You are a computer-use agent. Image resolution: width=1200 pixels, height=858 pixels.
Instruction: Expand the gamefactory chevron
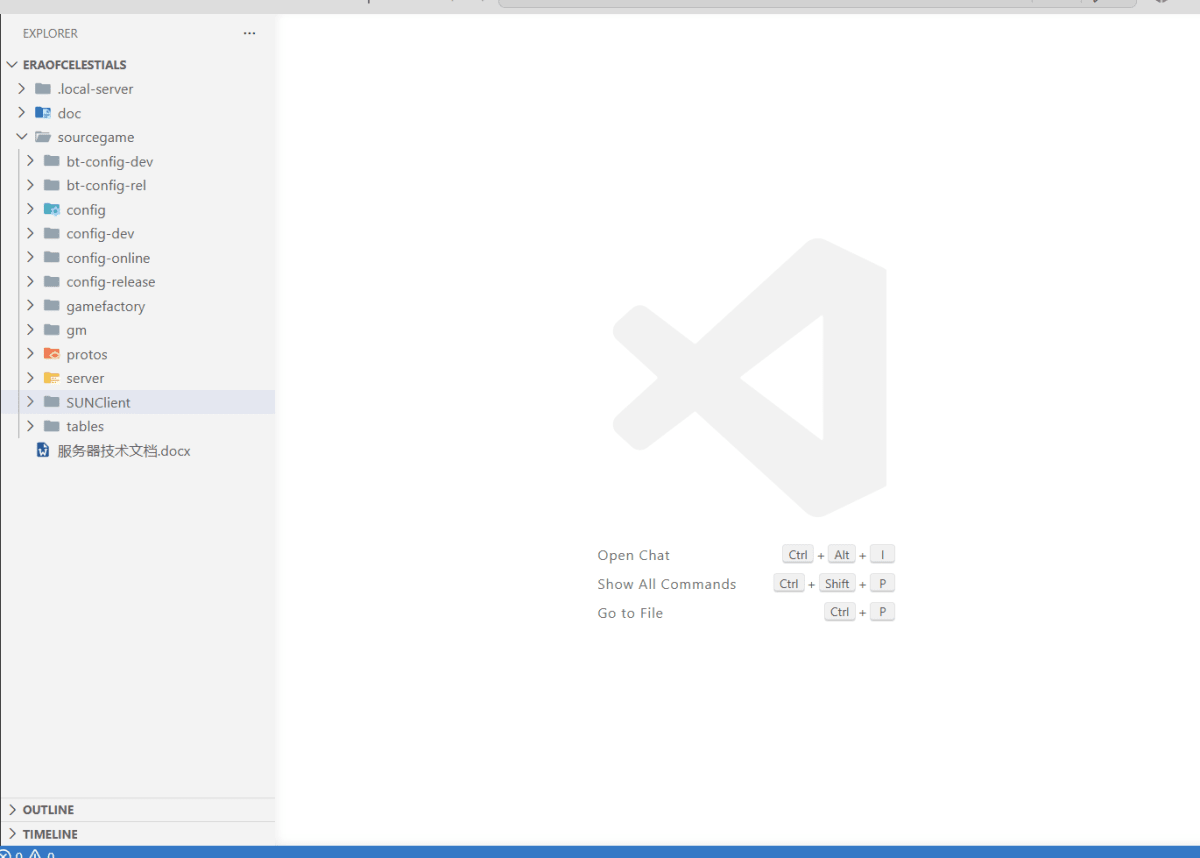(x=30, y=306)
